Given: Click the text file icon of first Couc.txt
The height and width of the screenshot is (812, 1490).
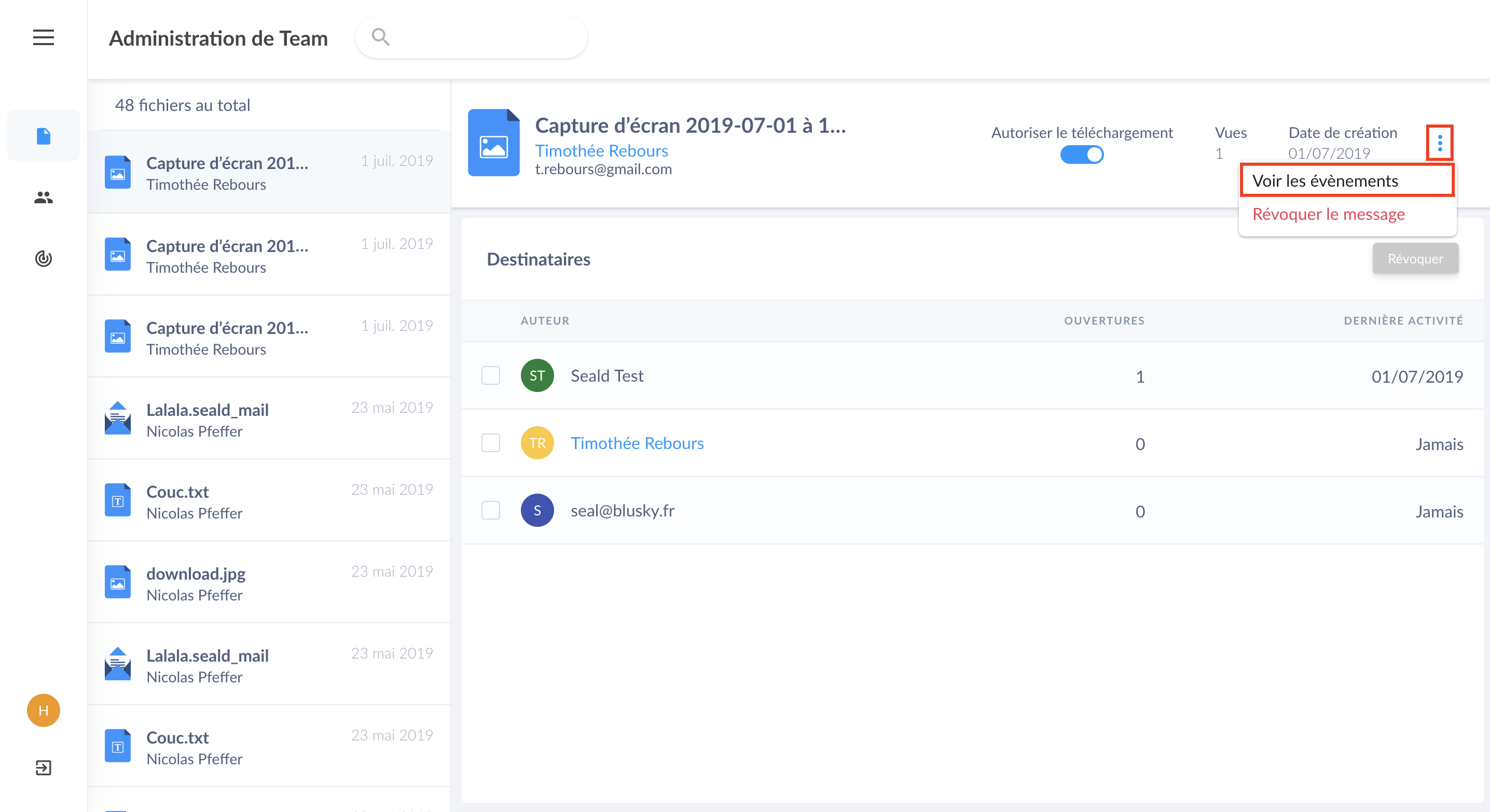Looking at the screenshot, I should coord(117,500).
